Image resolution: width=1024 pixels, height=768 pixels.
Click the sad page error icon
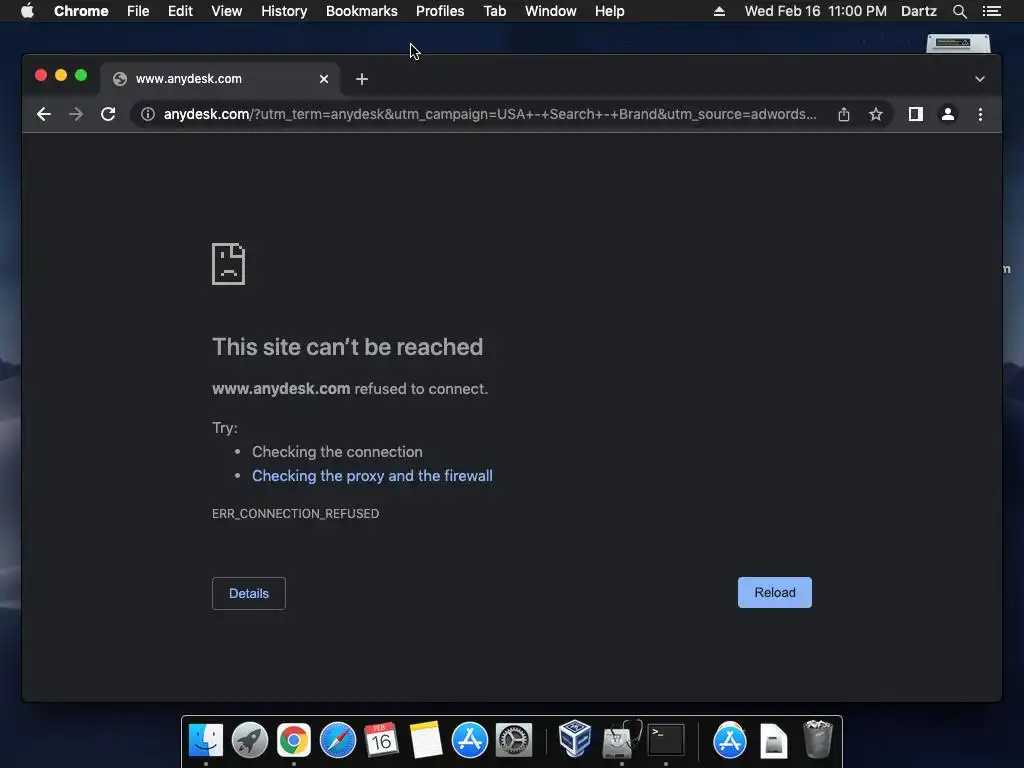pyautogui.click(x=229, y=264)
